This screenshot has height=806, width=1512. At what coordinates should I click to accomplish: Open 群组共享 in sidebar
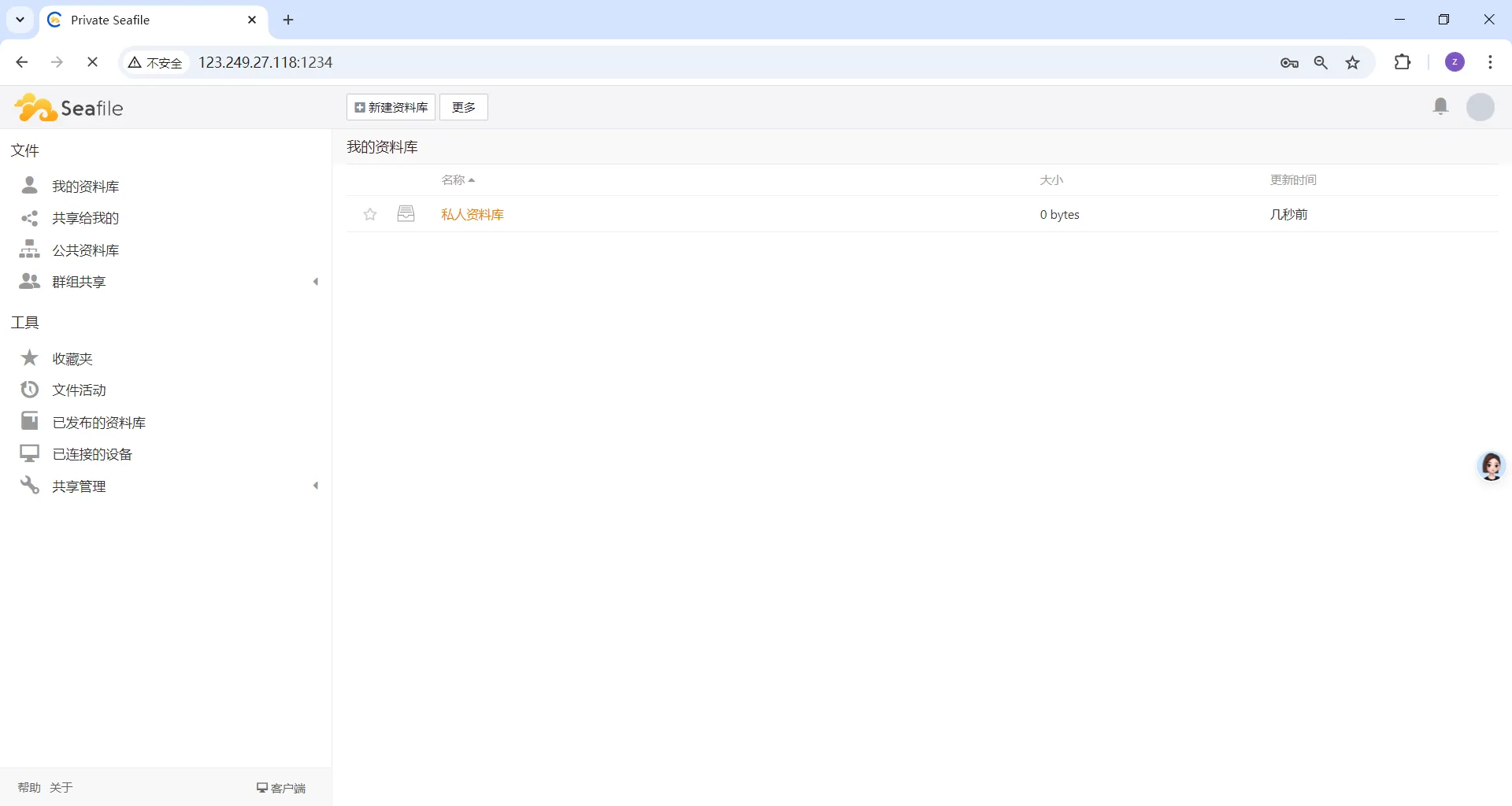pyautogui.click(x=79, y=282)
